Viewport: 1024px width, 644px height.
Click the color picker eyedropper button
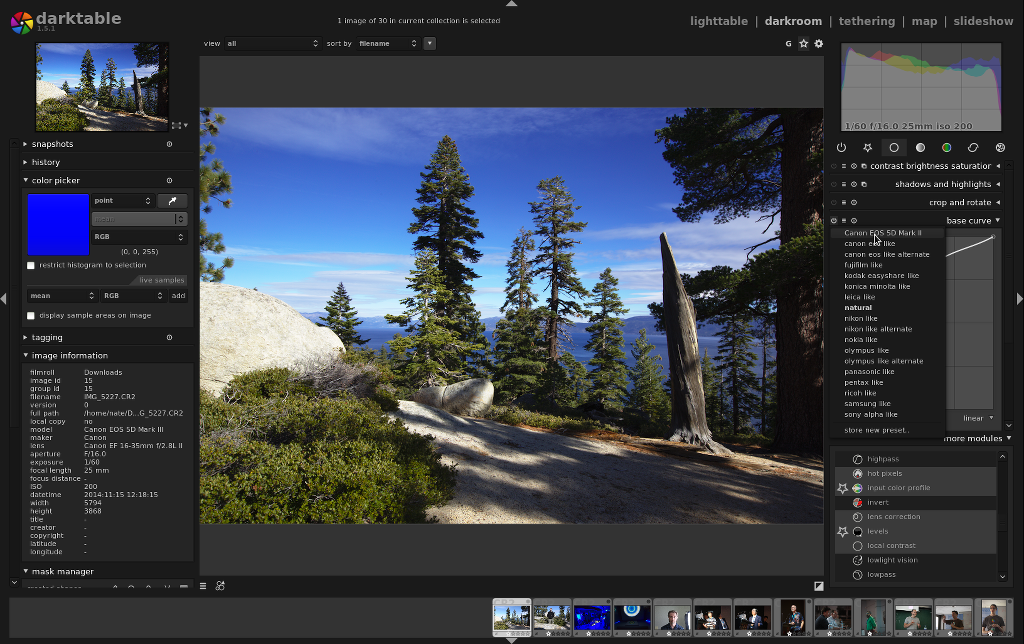click(172, 201)
